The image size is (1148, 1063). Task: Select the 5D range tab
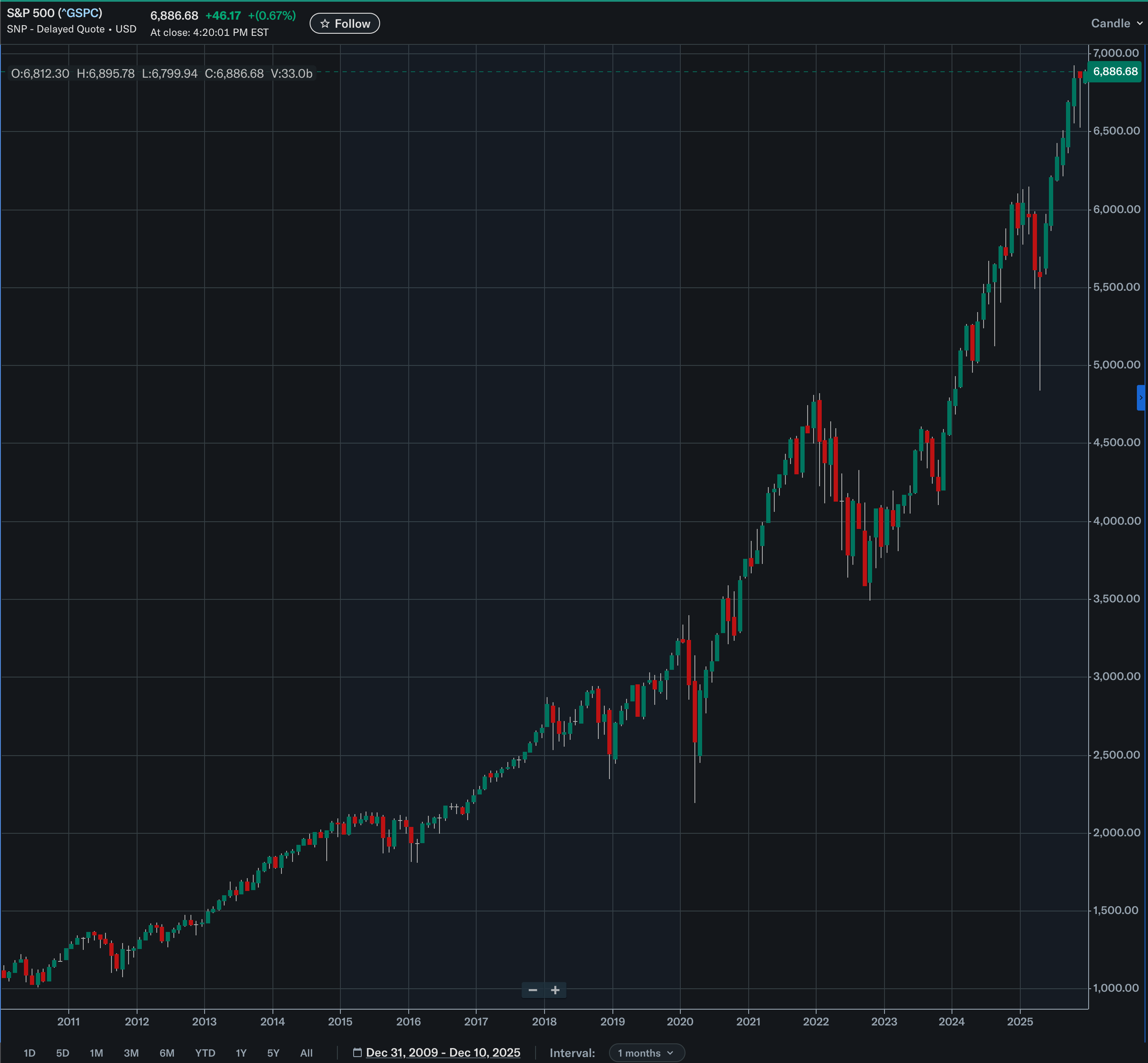[x=63, y=1053]
